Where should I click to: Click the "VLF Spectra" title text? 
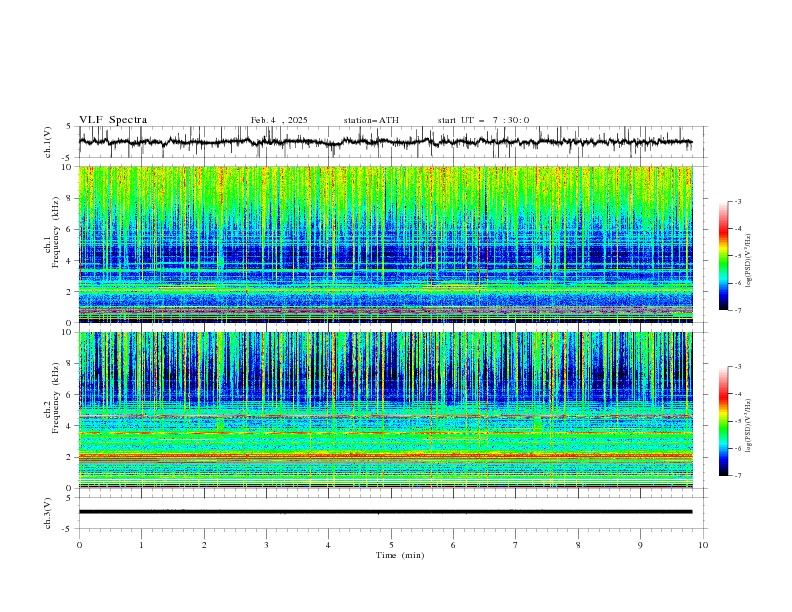click(x=113, y=120)
